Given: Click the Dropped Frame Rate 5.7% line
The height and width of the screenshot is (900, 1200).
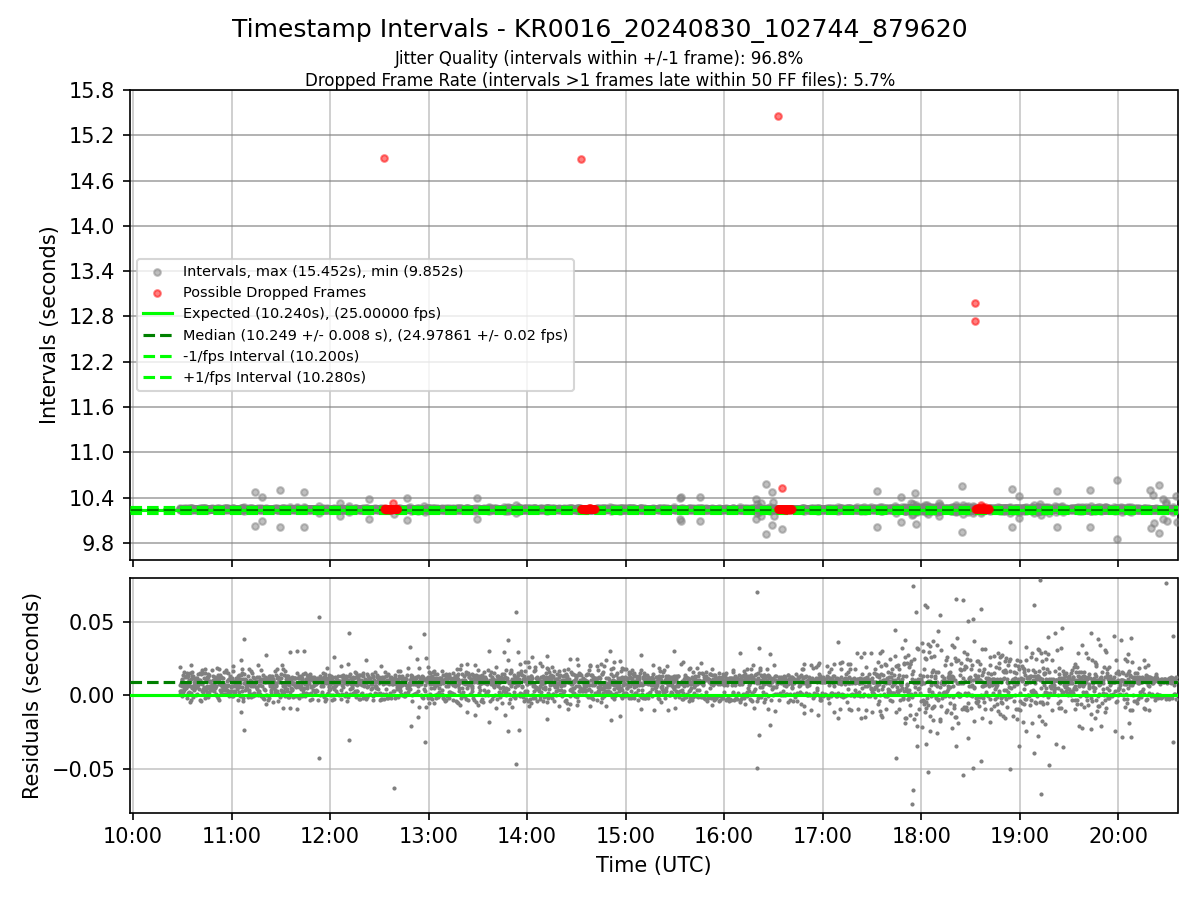Looking at the screenshot, I should coord(599,80).
